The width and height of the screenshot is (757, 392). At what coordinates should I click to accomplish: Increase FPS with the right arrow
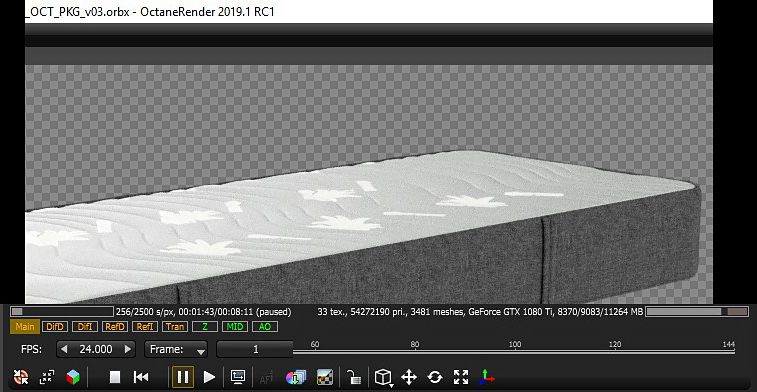[128, 349]
